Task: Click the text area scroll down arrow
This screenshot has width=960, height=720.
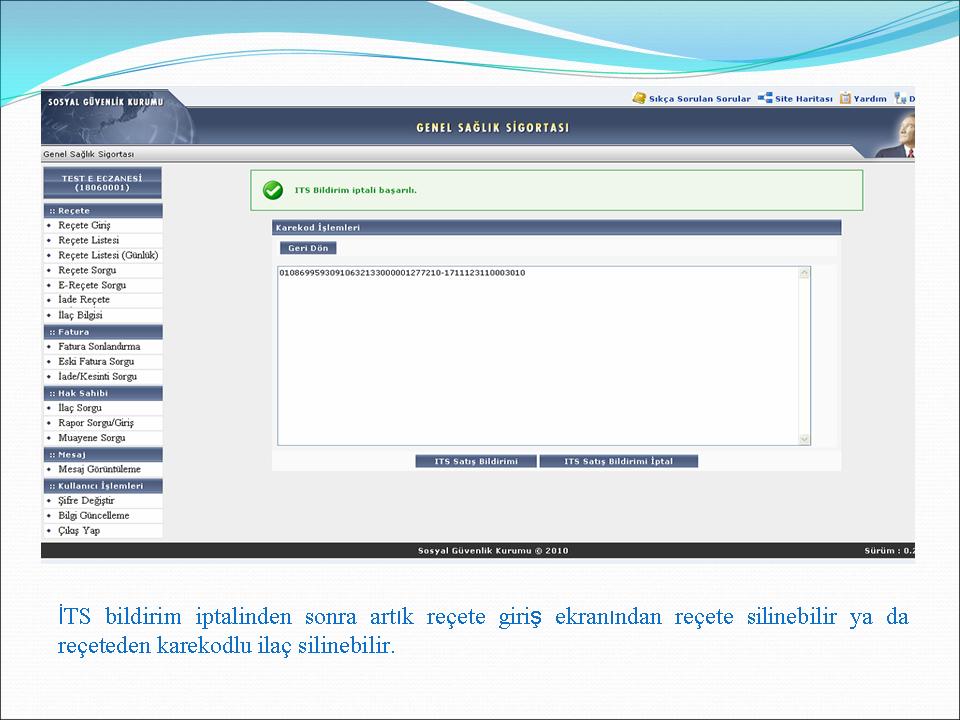Action: pyautogui.click(x=804, y=439)
